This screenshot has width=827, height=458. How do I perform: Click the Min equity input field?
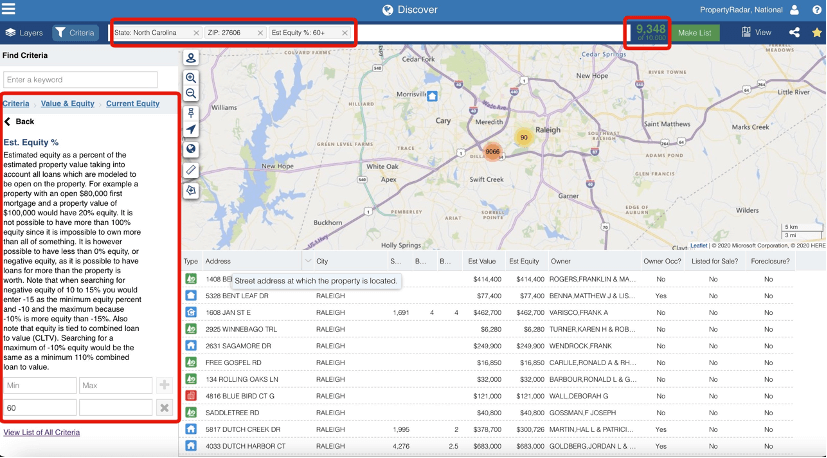[x=40, y=385]
